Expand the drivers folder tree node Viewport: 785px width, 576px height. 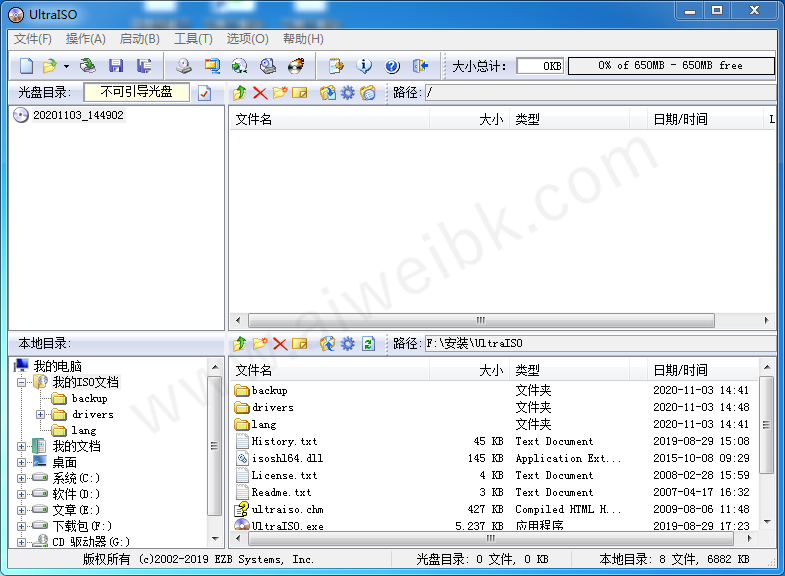[x=41, y=414]
